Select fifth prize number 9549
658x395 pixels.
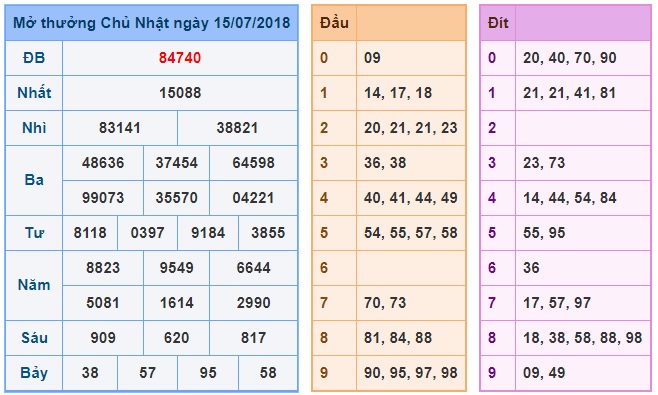pyautogui.click(x=176, y=268)
